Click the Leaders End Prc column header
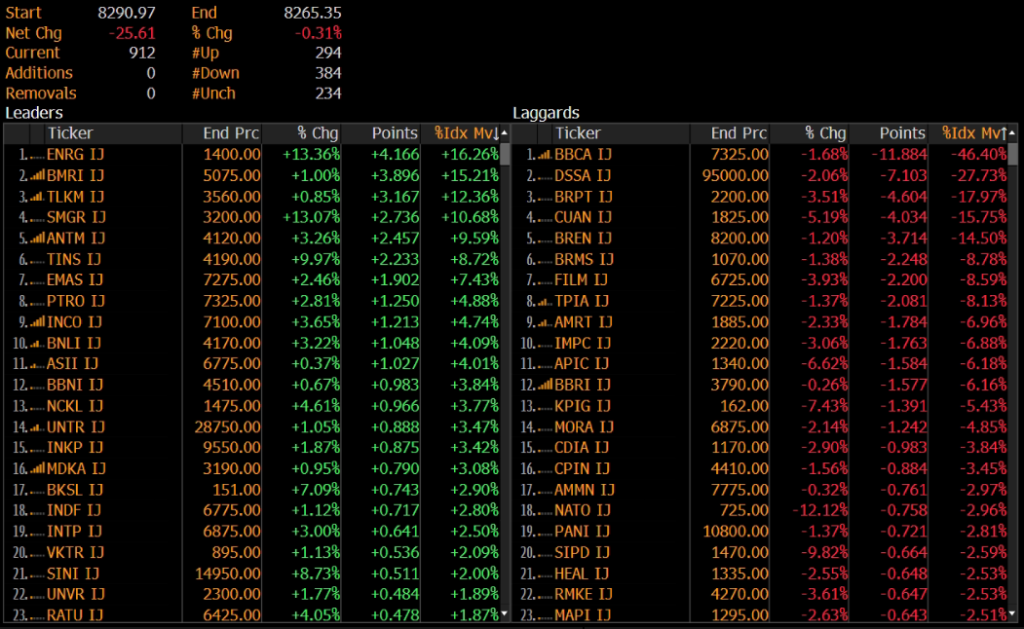The image size is (1024, 629). (x=232, y=133)
